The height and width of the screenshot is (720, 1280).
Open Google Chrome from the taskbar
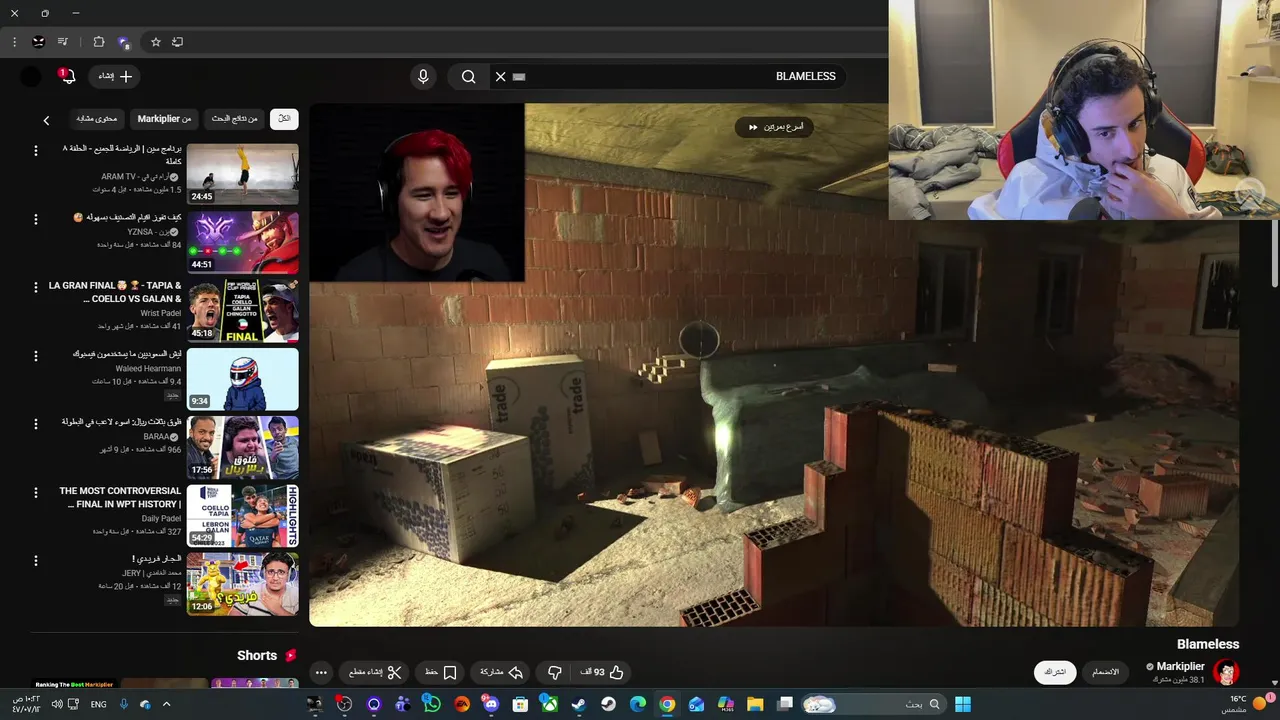[x=667, y=705]
